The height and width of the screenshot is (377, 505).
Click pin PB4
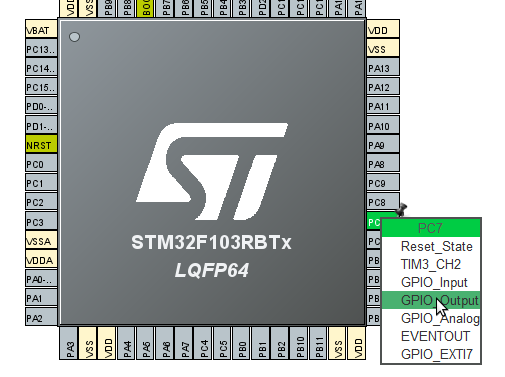223,8
